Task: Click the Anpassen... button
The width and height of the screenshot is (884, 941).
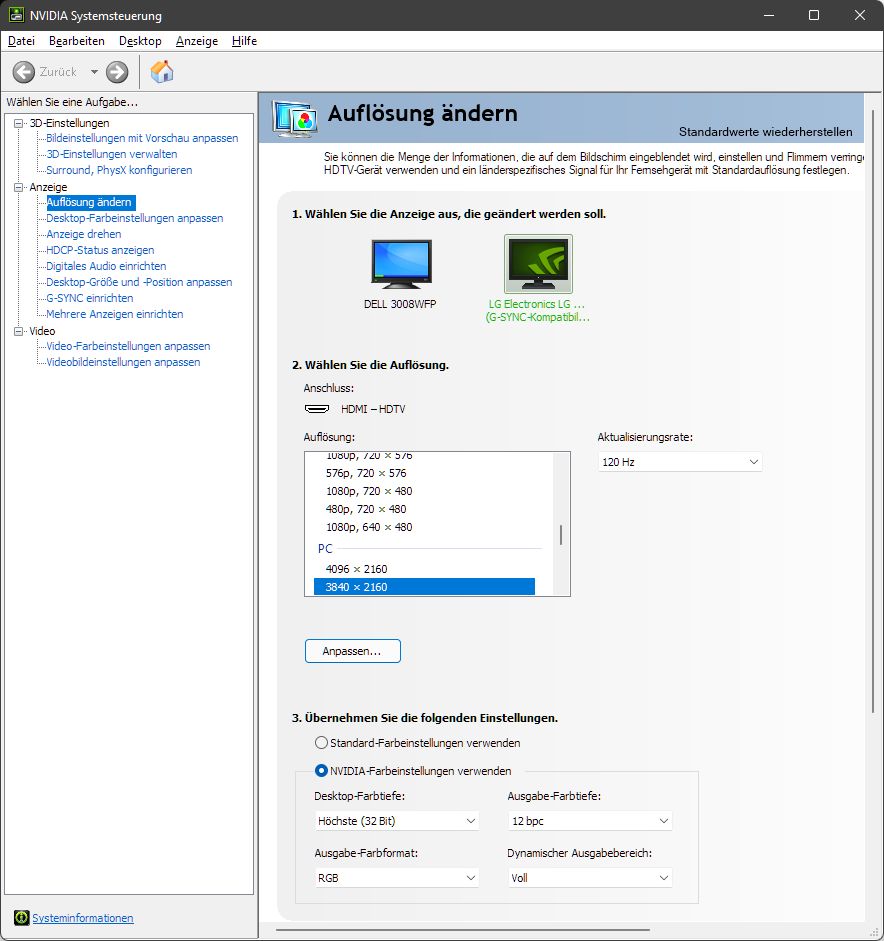Action: [353, 651]
